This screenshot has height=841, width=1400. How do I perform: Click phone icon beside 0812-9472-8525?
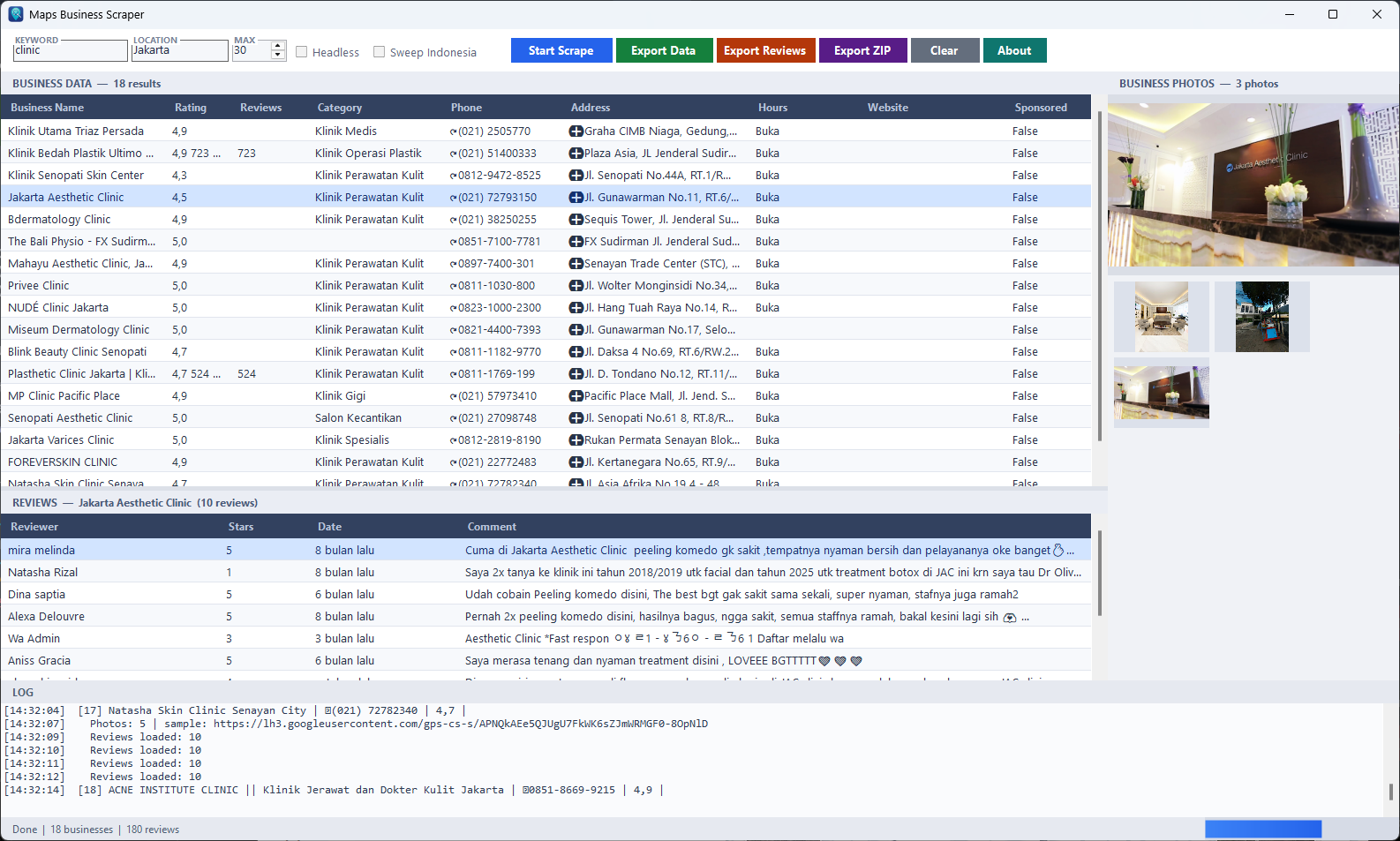[x=453, y=176]
